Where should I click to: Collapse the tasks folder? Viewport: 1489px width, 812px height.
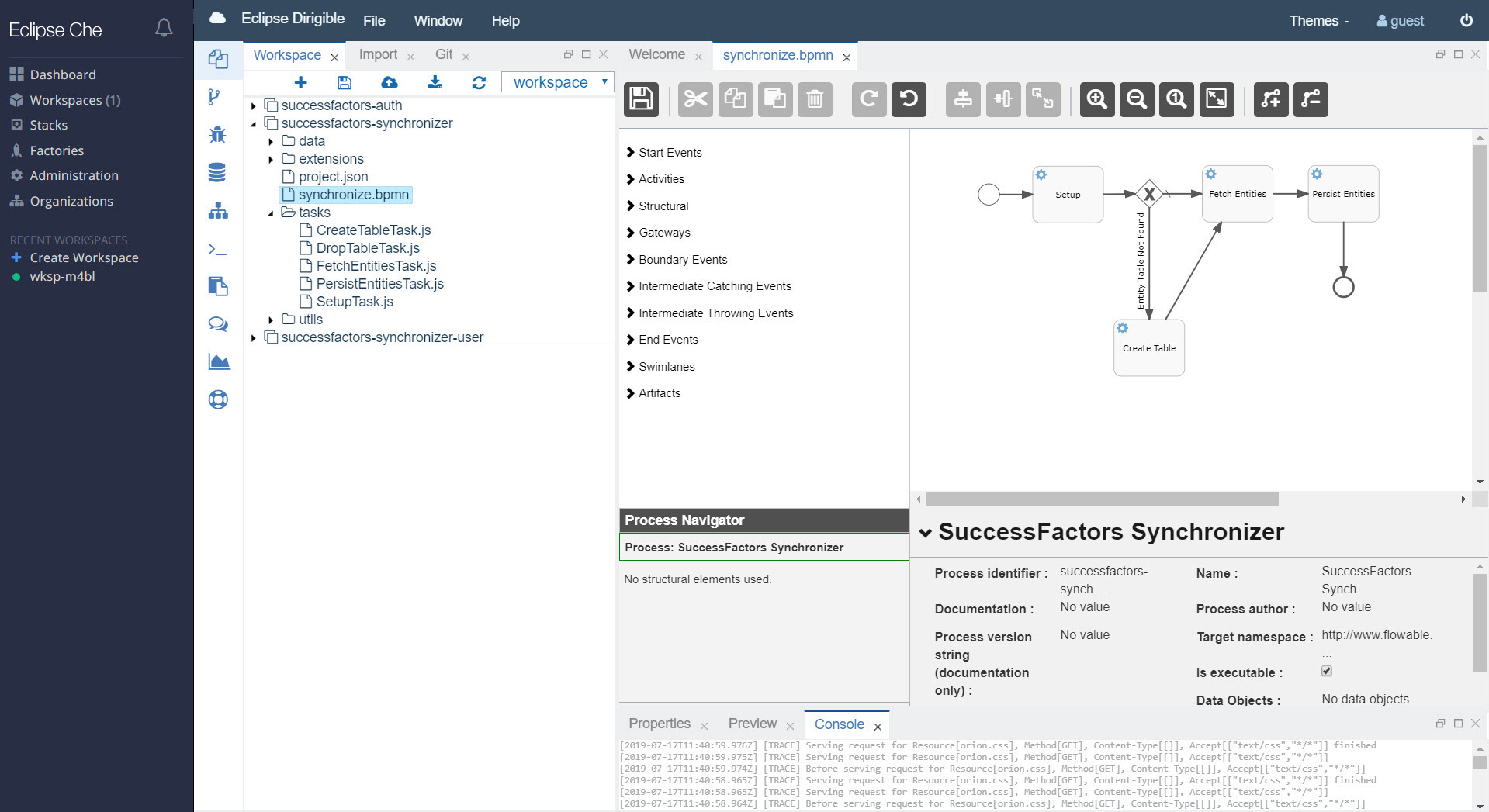point(271,213)
